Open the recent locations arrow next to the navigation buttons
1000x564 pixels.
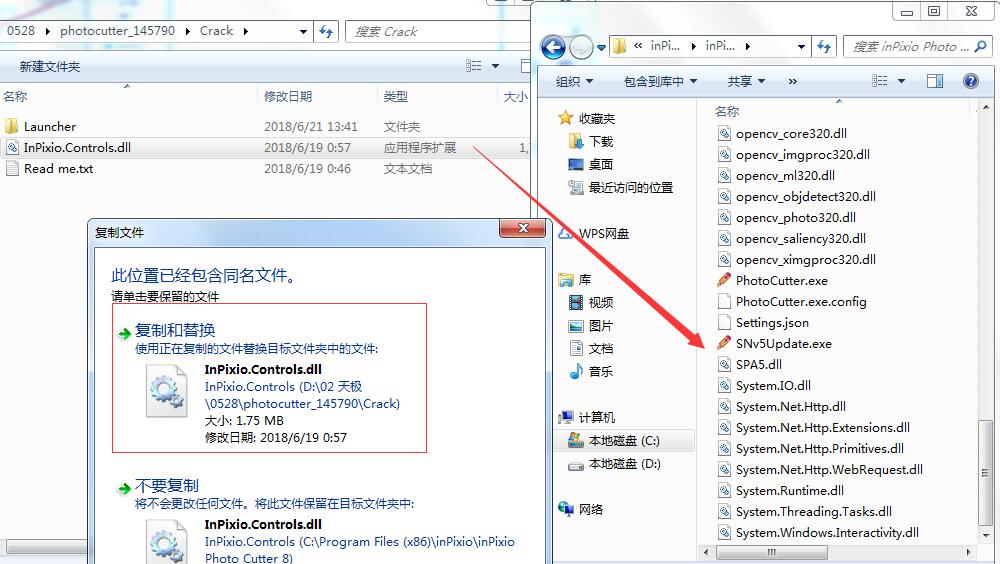tap(601, 47)
